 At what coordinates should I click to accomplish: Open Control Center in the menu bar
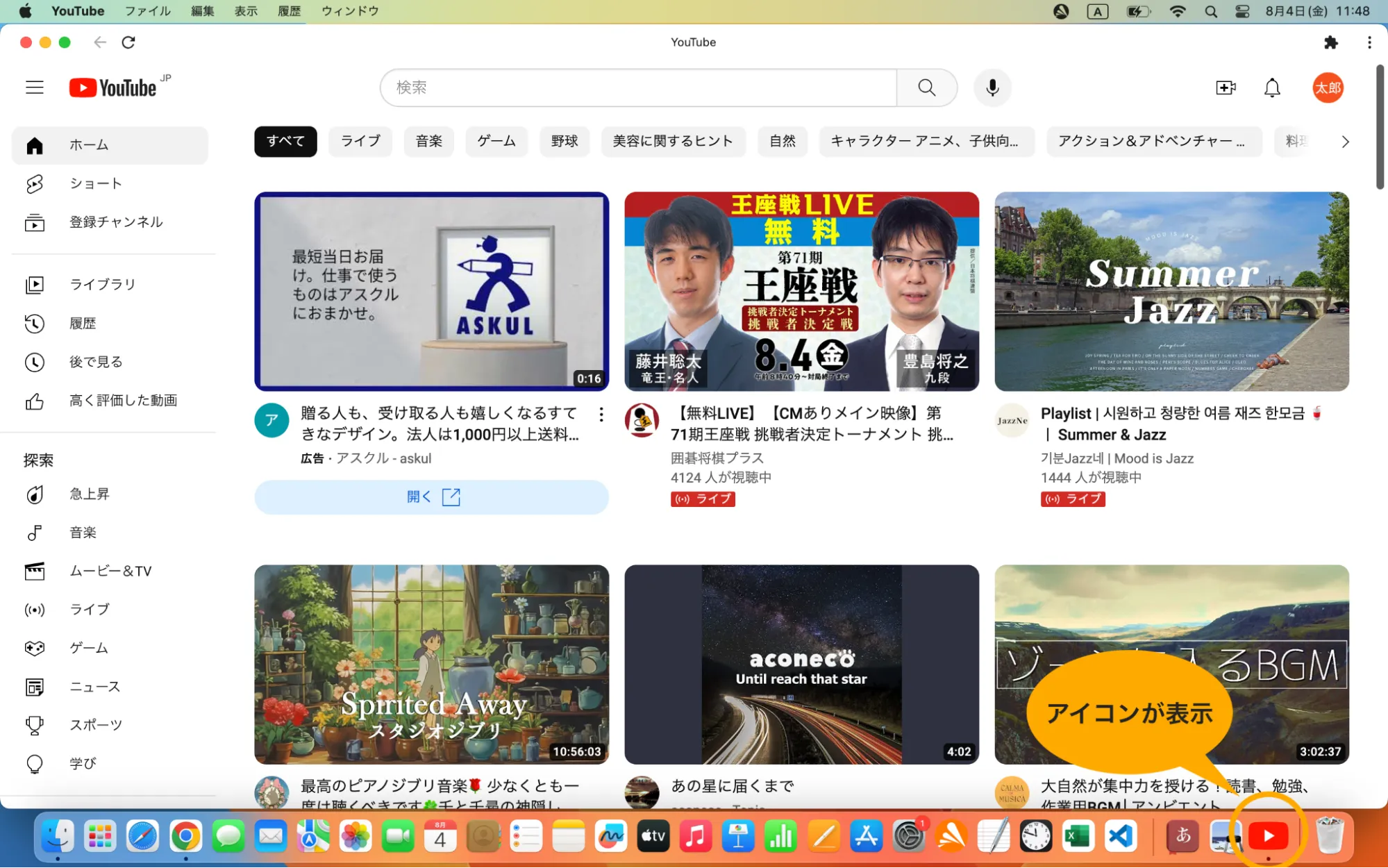coord(1242,11)
